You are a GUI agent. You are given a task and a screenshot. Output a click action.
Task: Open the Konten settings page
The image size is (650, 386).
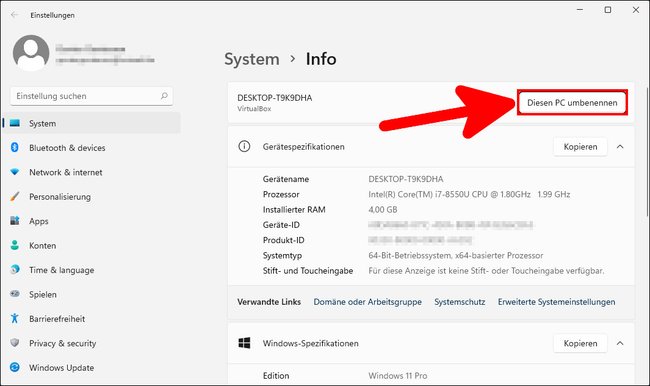(92, 245)
